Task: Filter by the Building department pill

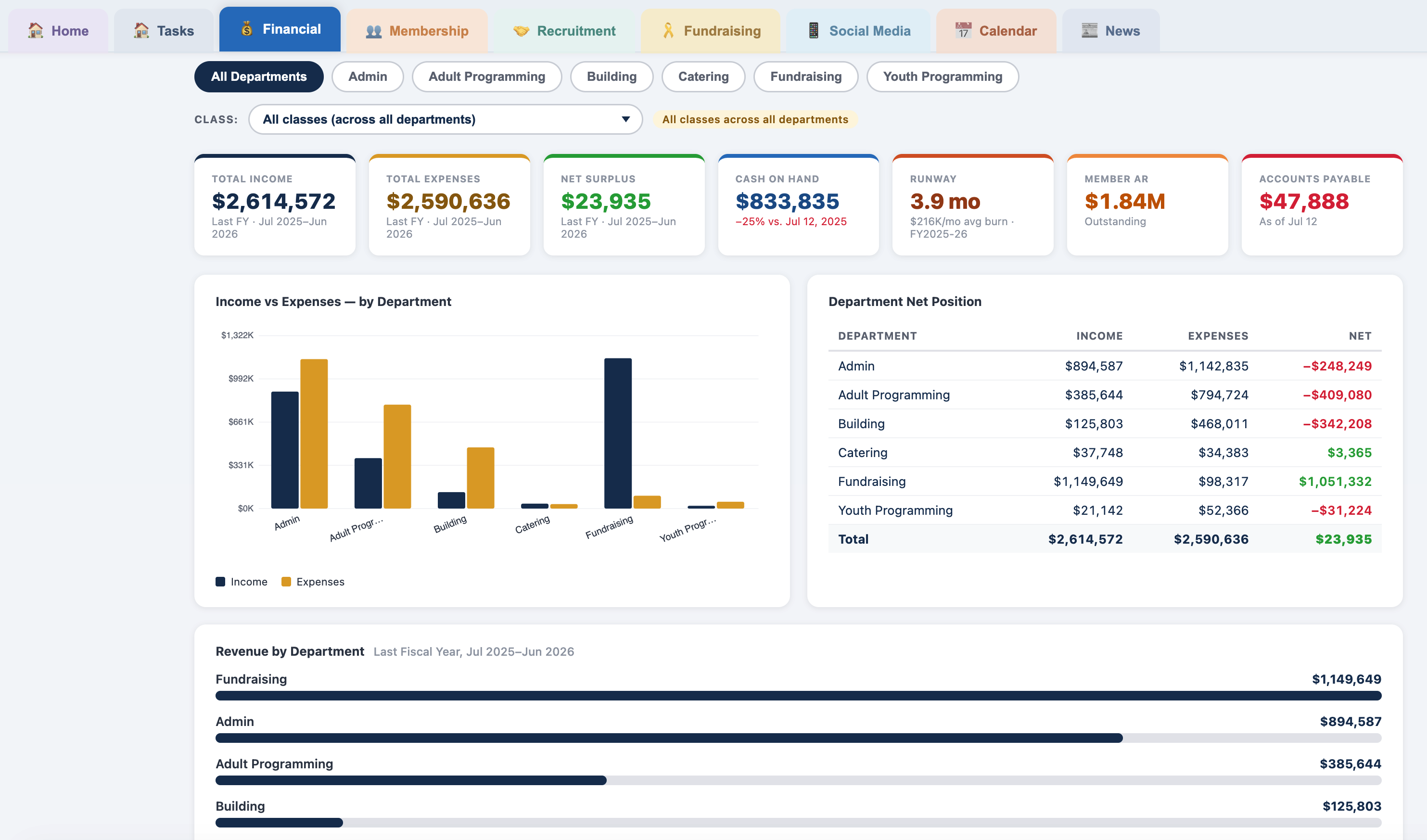Action: (x=612, y=76)
